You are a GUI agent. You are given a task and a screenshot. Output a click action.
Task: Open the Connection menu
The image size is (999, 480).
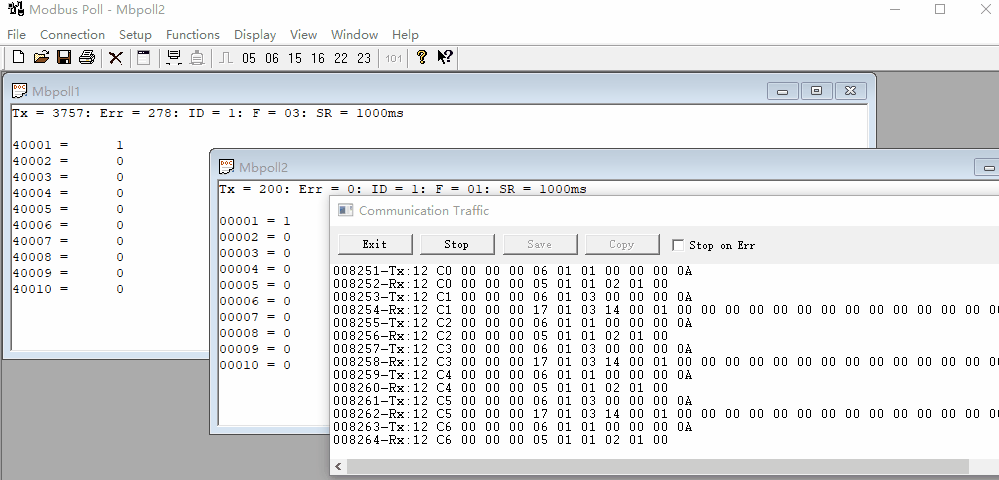(x=72, y=34)
